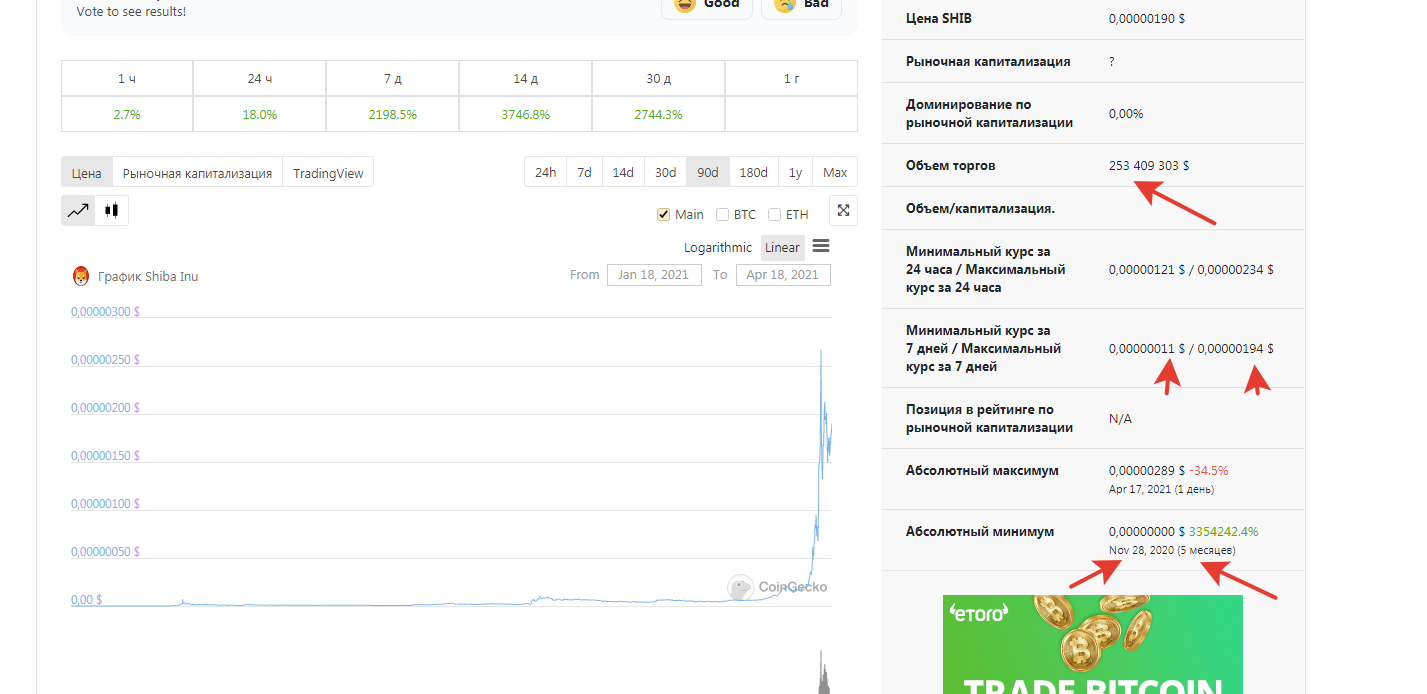Click the 253 409 303 $ volume value

1149,165
